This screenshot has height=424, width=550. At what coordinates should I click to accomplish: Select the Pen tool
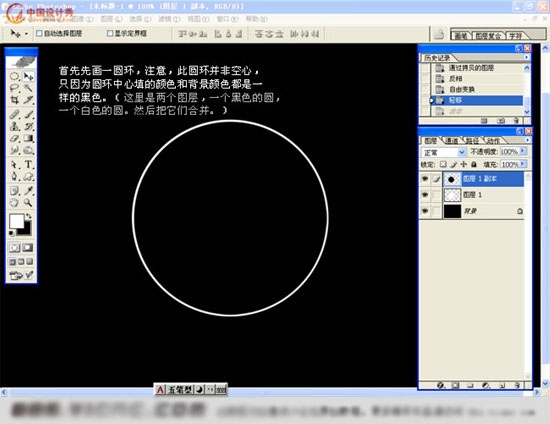[14, 176]
